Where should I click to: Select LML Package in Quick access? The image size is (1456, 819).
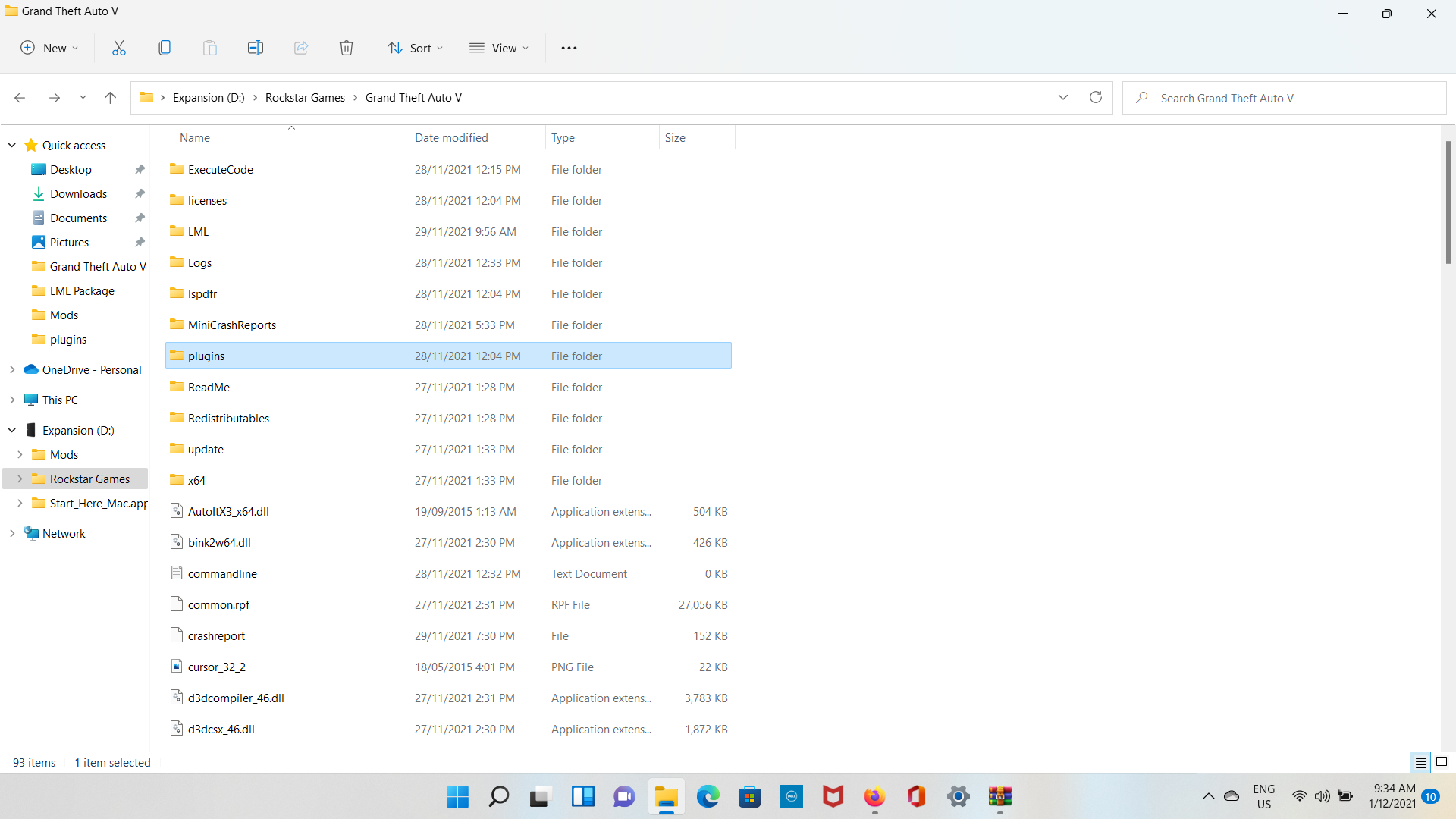coord(82,290)
